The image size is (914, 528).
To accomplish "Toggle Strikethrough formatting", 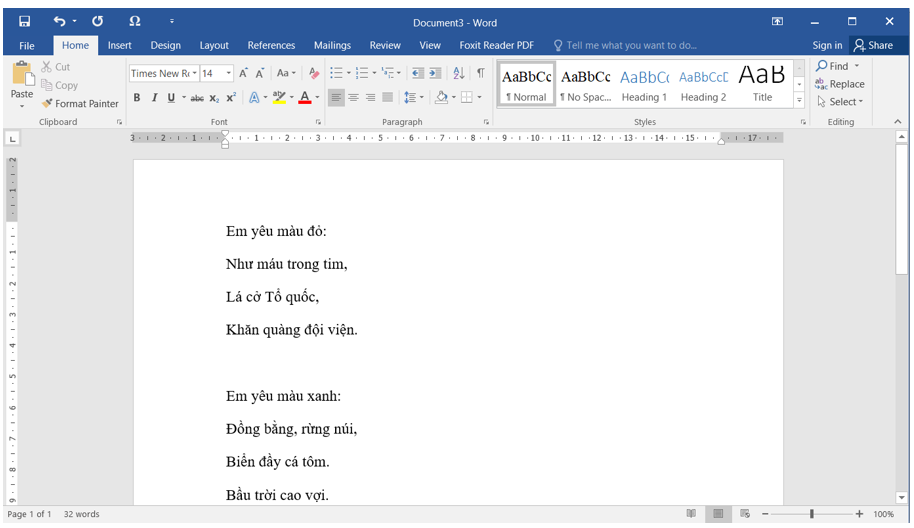I will 197,98.
